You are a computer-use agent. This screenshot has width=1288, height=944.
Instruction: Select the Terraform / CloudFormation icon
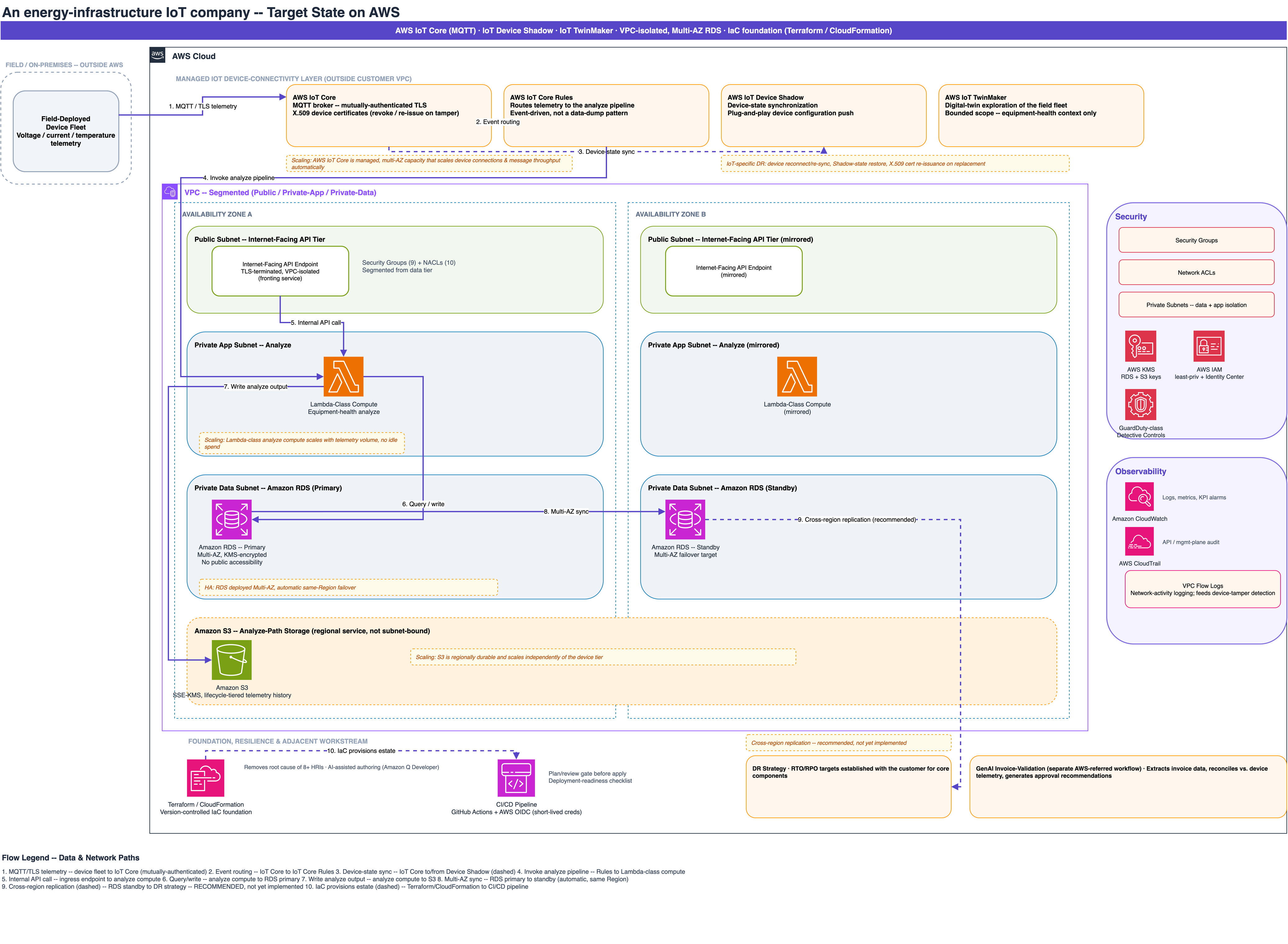point(206,778)
